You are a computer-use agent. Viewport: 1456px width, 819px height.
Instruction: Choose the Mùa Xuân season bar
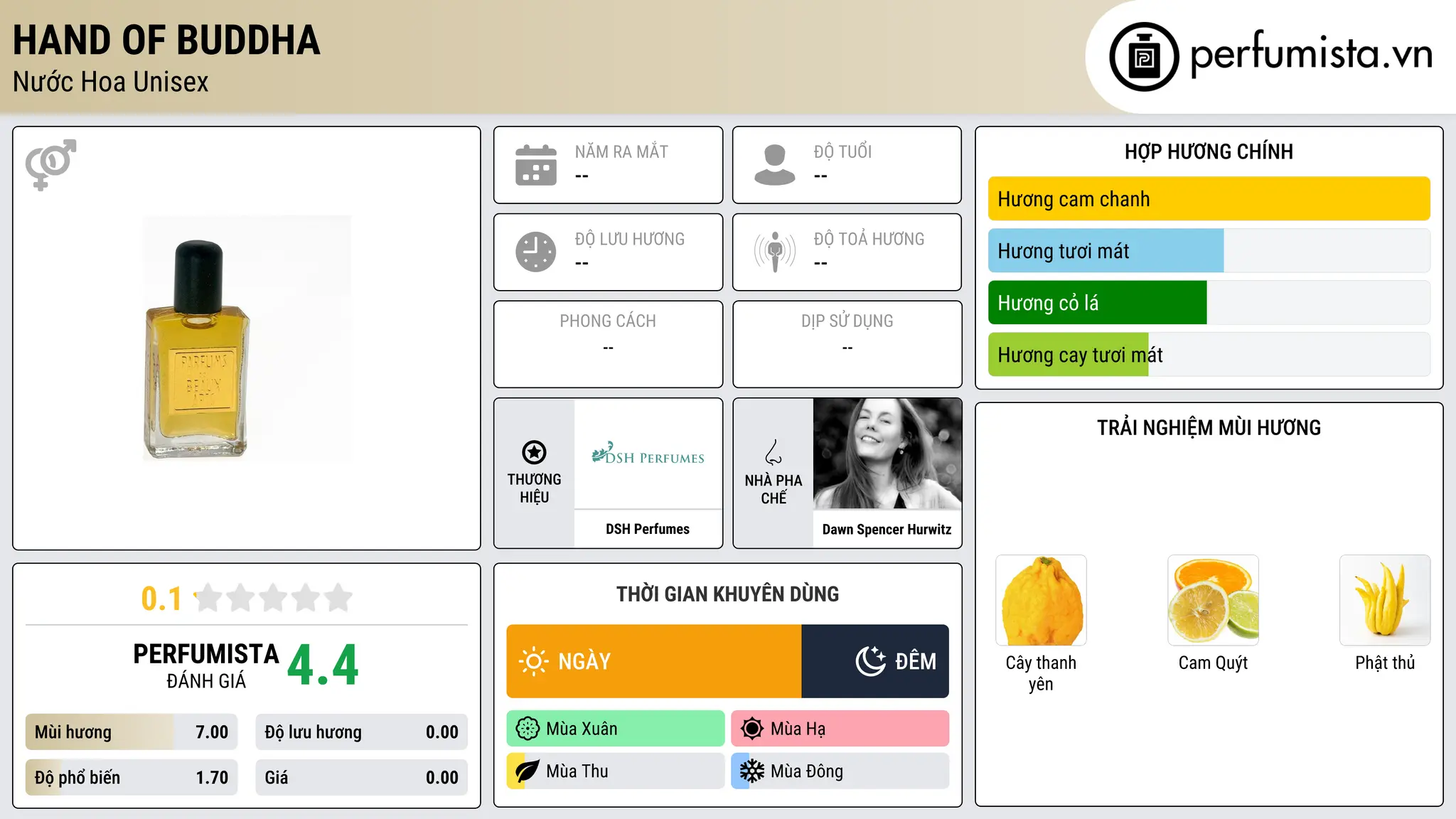[616, 729]
